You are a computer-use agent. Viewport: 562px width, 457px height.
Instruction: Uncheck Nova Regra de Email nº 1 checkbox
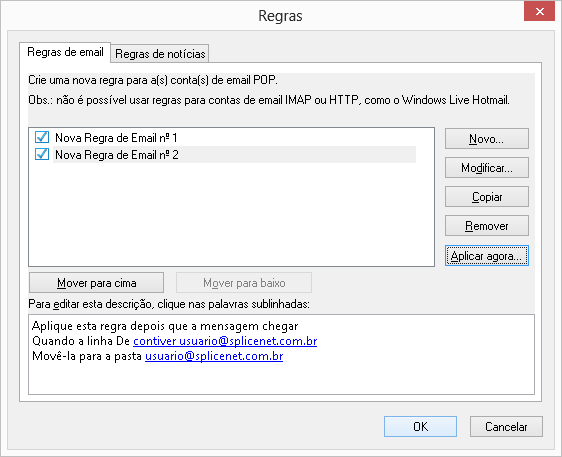tap(42, 137)
